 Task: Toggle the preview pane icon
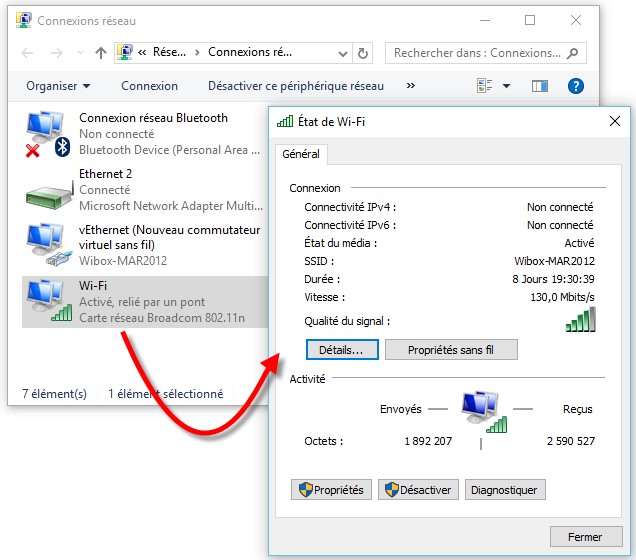[540, 86]
